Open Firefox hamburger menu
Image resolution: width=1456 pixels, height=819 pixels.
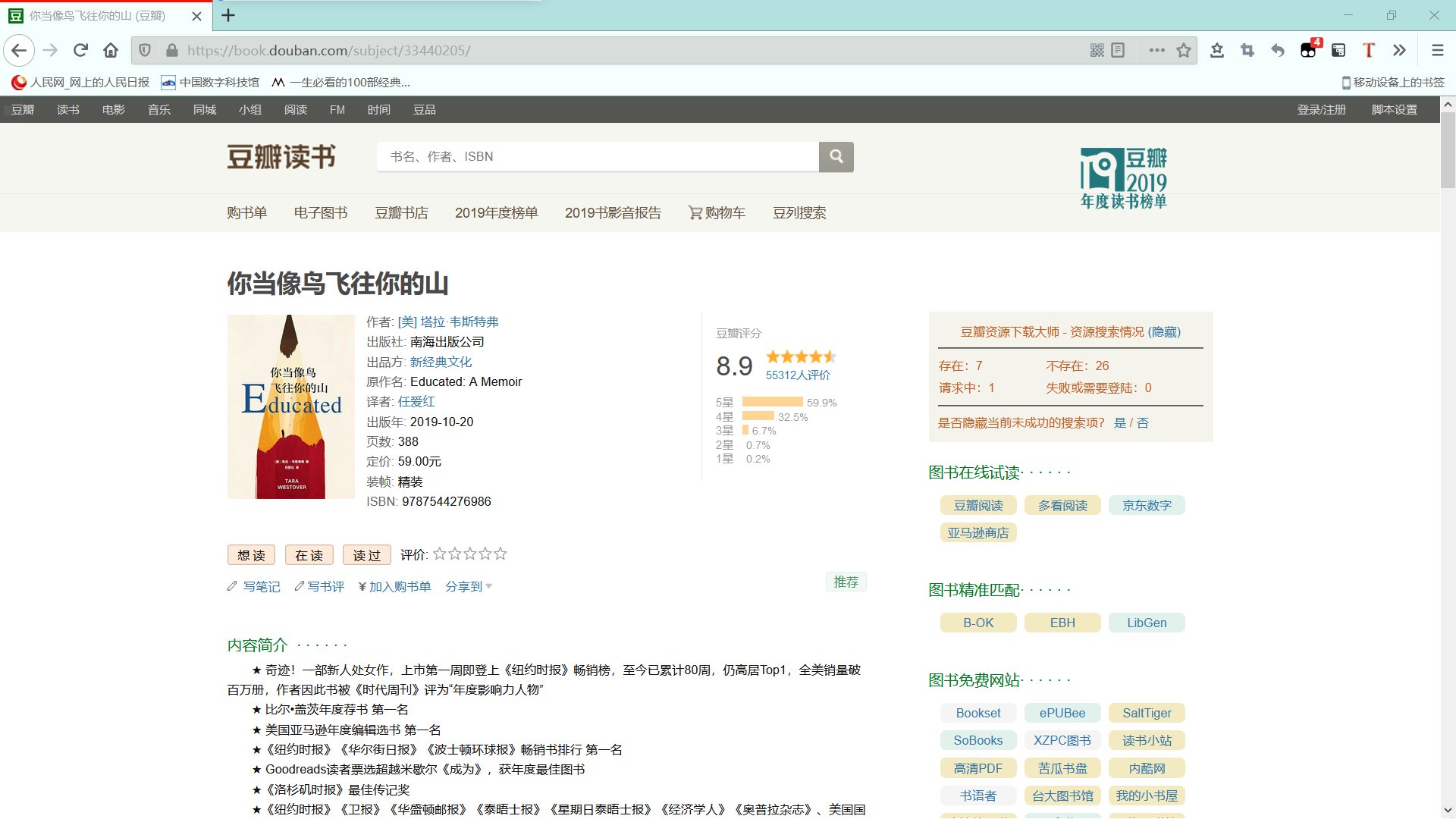tap(1437, 50)
